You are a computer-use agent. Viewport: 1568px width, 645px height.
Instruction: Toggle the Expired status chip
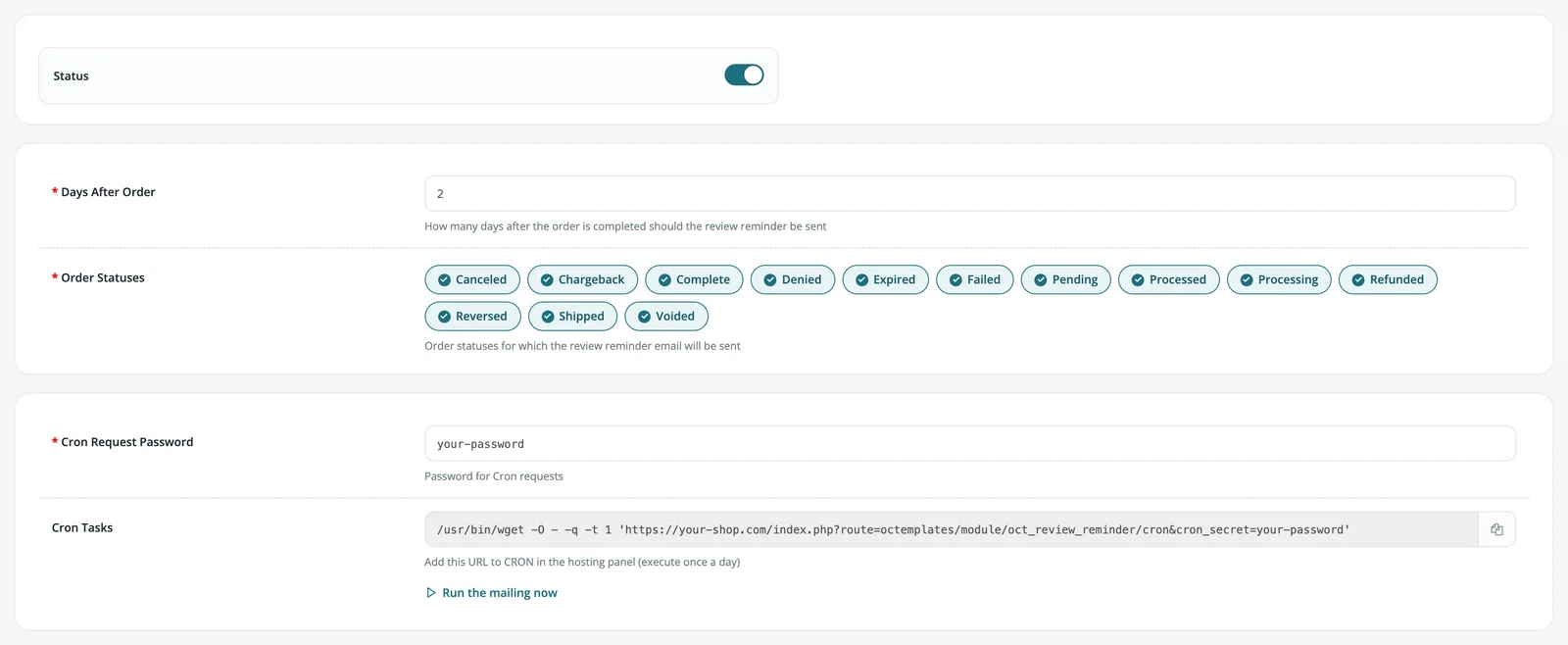[x=886, y=279]
